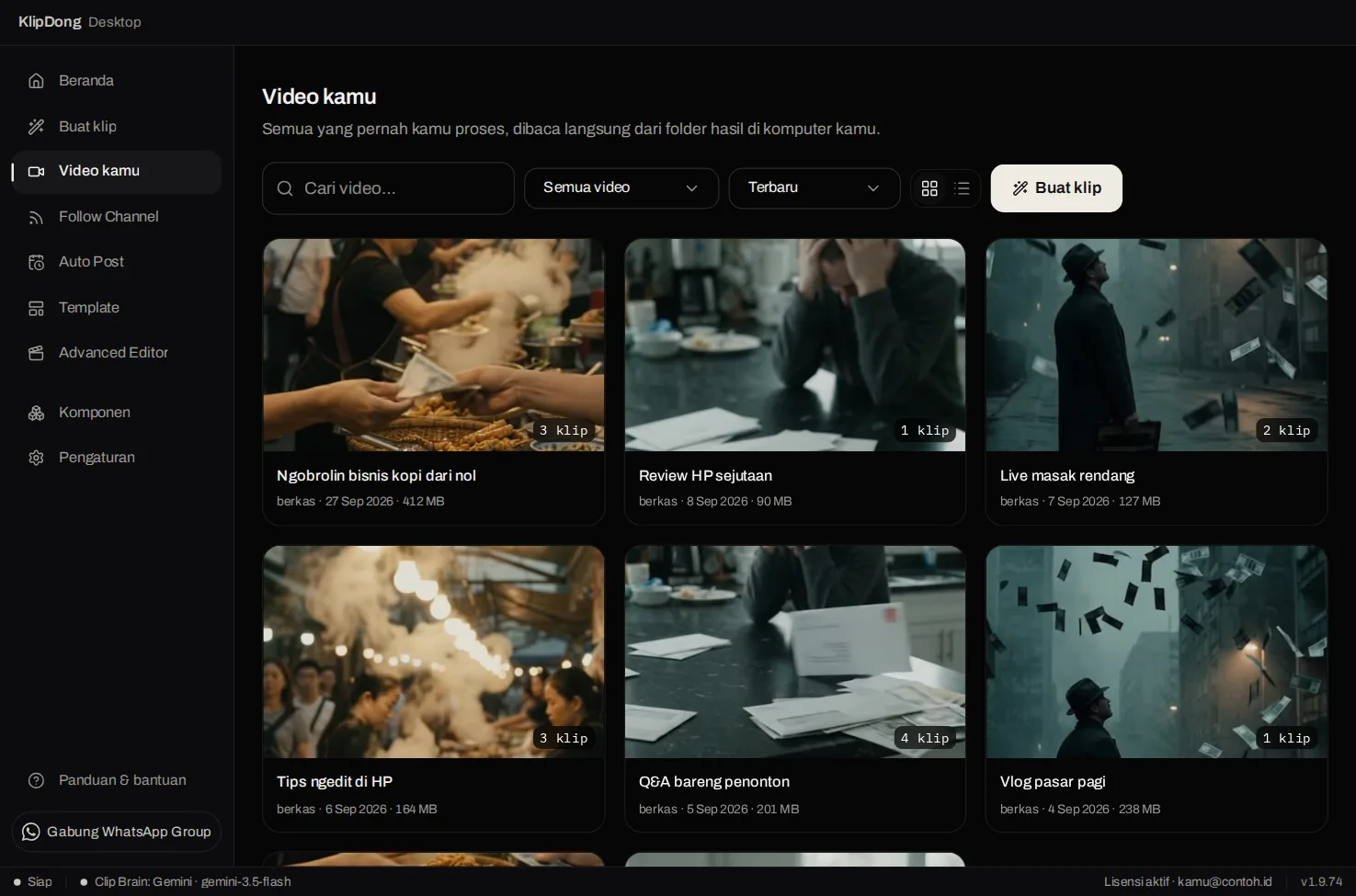The image size is (1356, 896).
Task: Open the Q&A bareng penonton thumbnail
Action: pyautogui.click(x=795, y=652)
